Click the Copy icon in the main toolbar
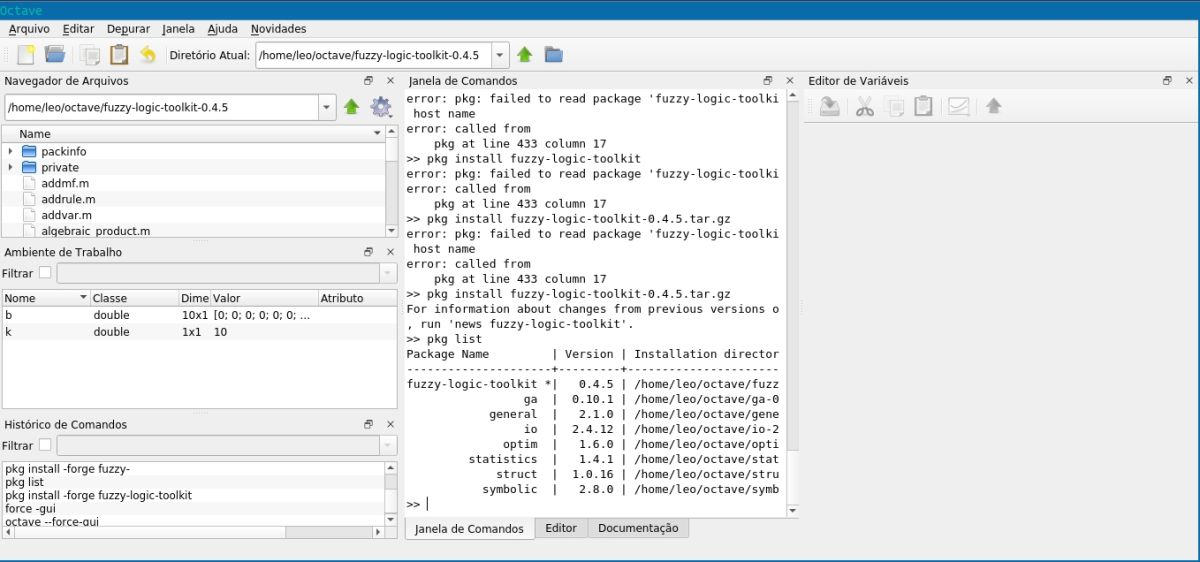Screen dimensions: 1200x562 [x=91, y=55]
